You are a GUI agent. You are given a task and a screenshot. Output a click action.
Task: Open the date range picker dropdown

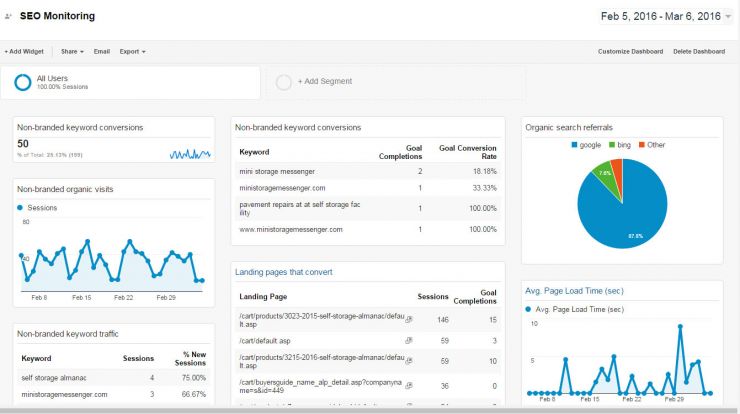pyautogui.click(x=666, y=17)
